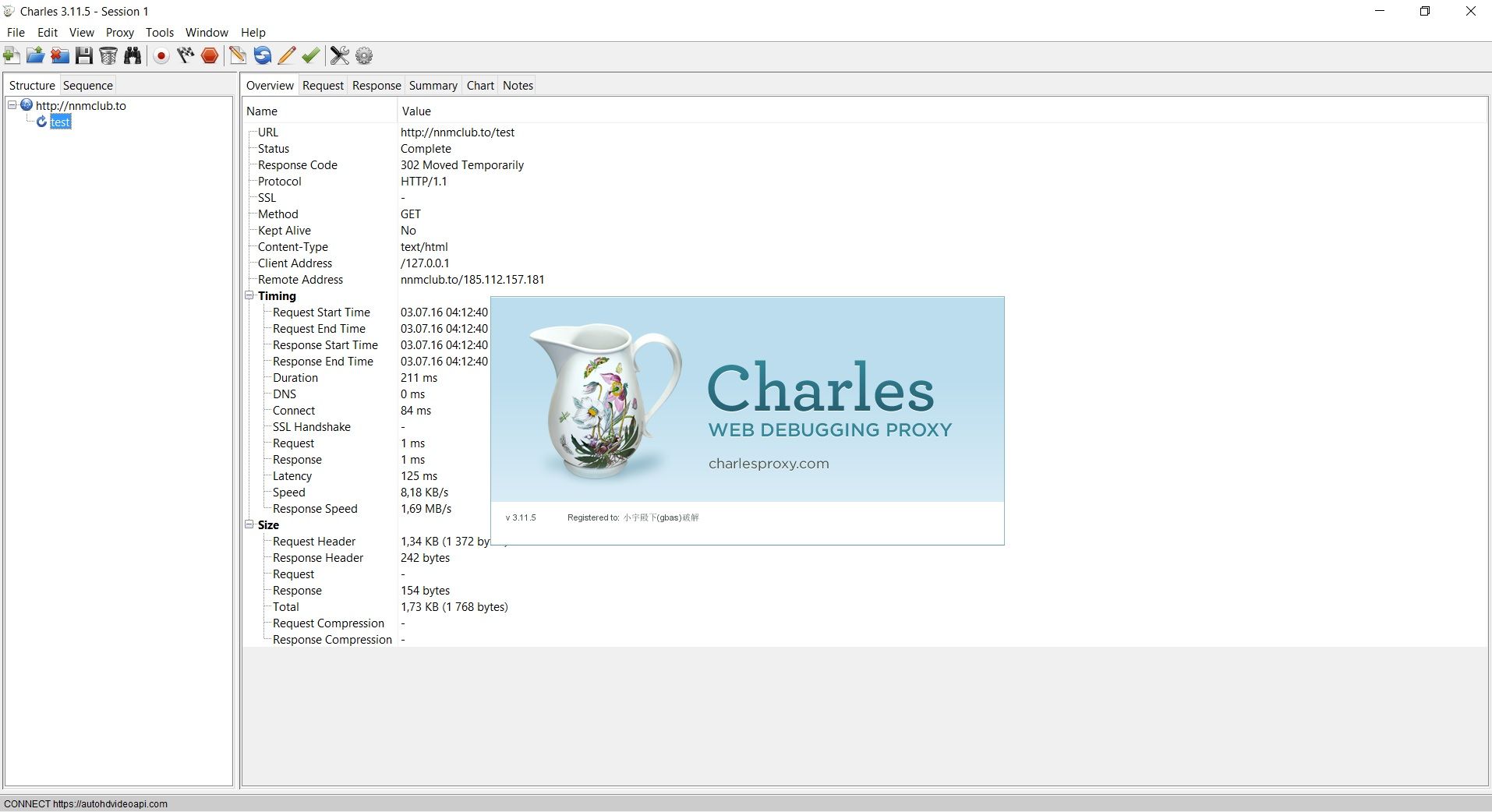Click the Method 'GET' value
This screenshot has width=1492, height=812.
411,214
